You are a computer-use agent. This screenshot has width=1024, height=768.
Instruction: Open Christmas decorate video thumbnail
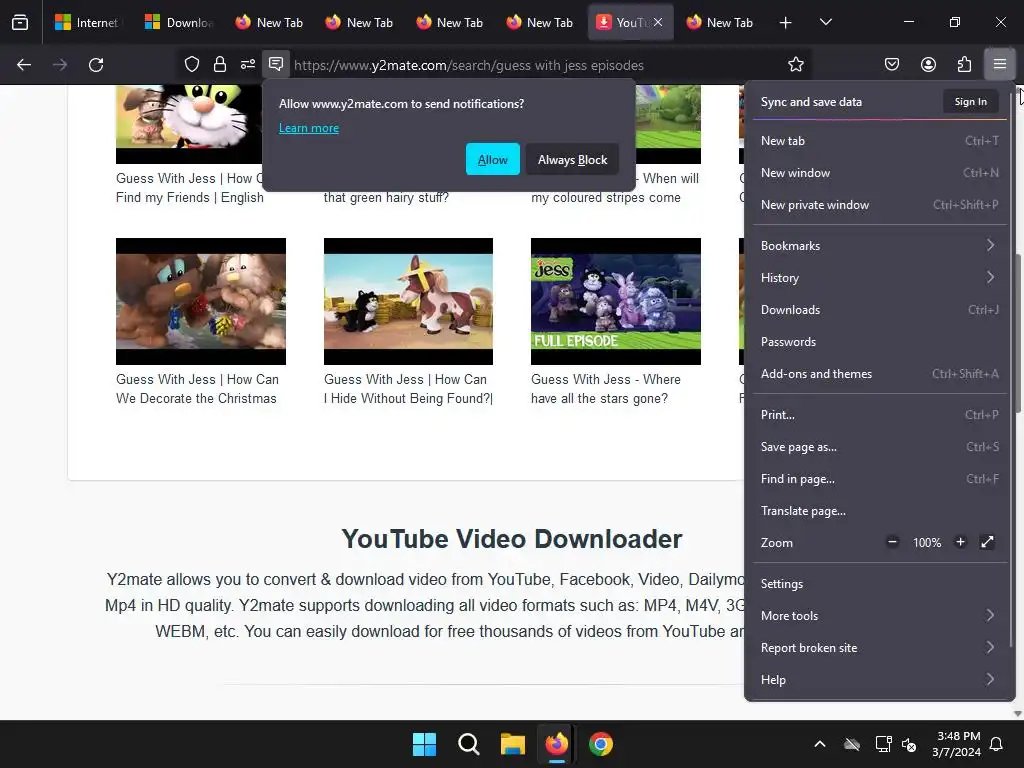coord(200,301)
